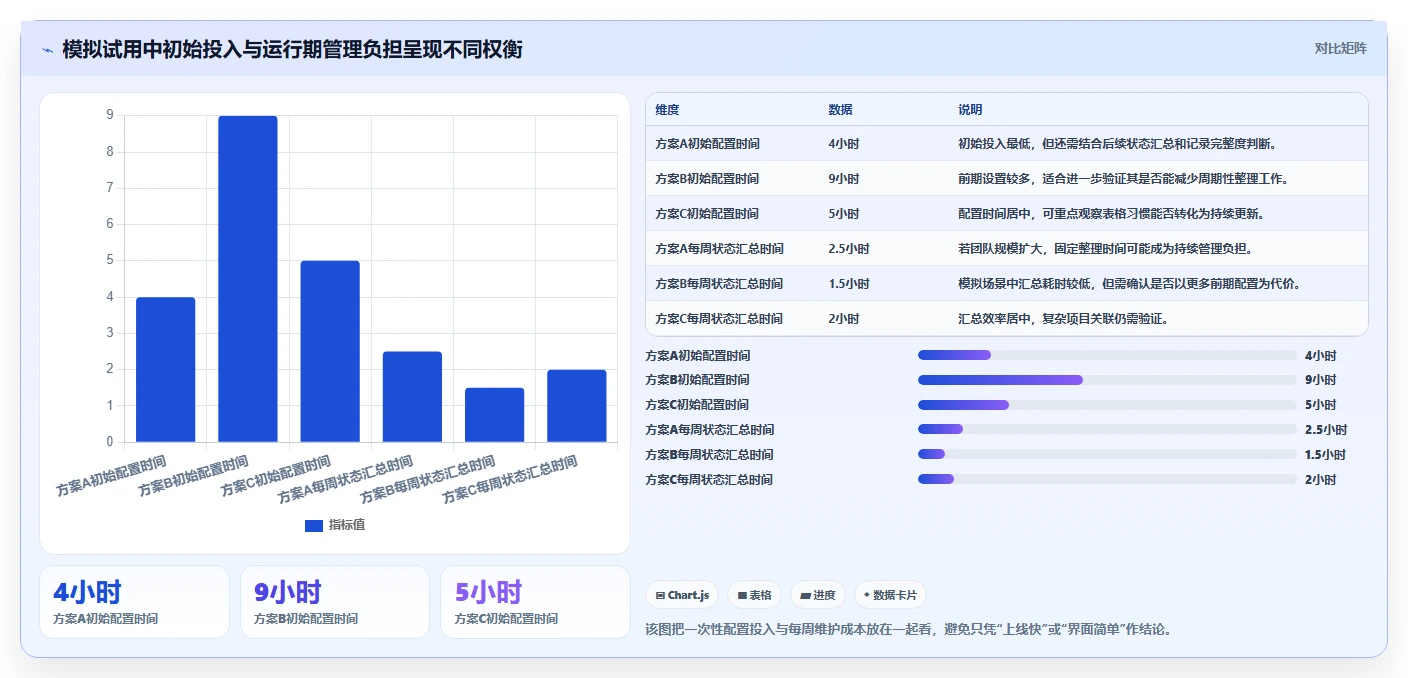This screenshot has height=678, width=1408.
Task: Click the shortest bar, 方案B每周状态汇总时间
Action: point(494,415)
